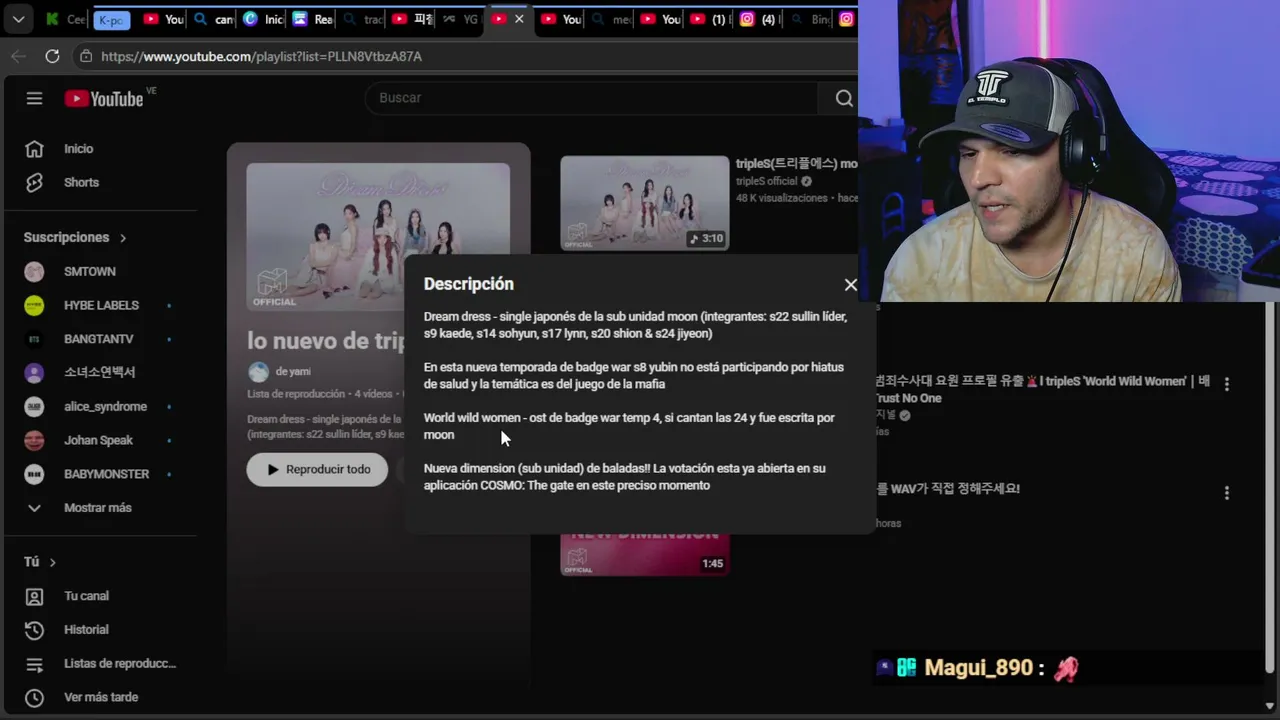Open alice_syndrome channel avatar

(x=34, y=407)
